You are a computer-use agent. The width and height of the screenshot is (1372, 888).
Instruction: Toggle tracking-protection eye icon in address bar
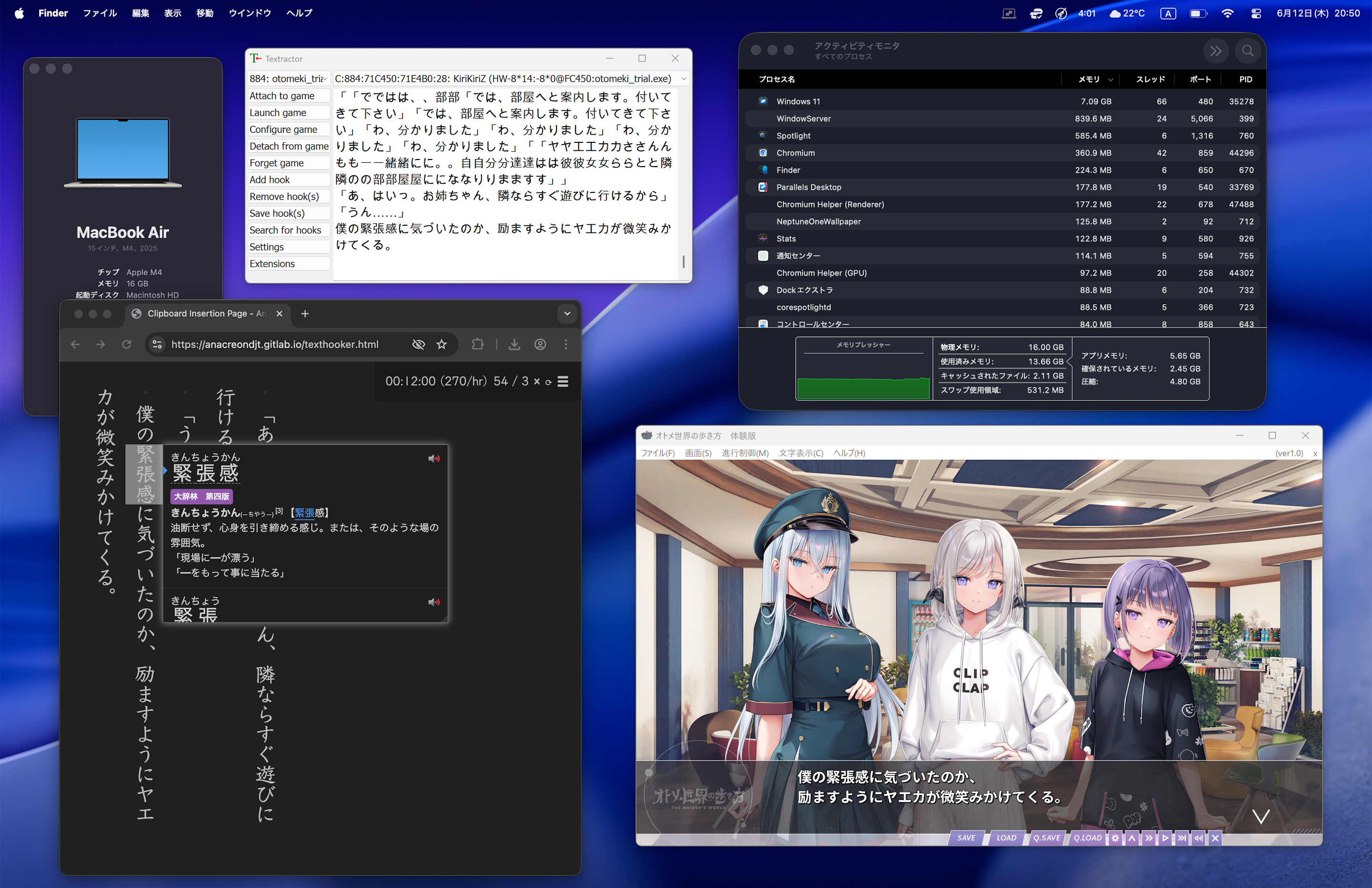click(x=419, y=345)
